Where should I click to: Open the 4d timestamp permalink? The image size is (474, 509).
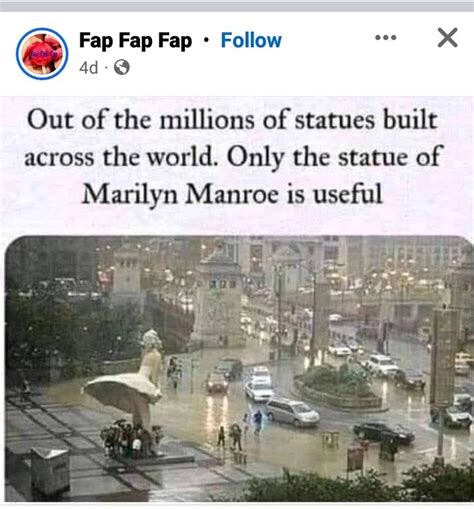point(89,68)
